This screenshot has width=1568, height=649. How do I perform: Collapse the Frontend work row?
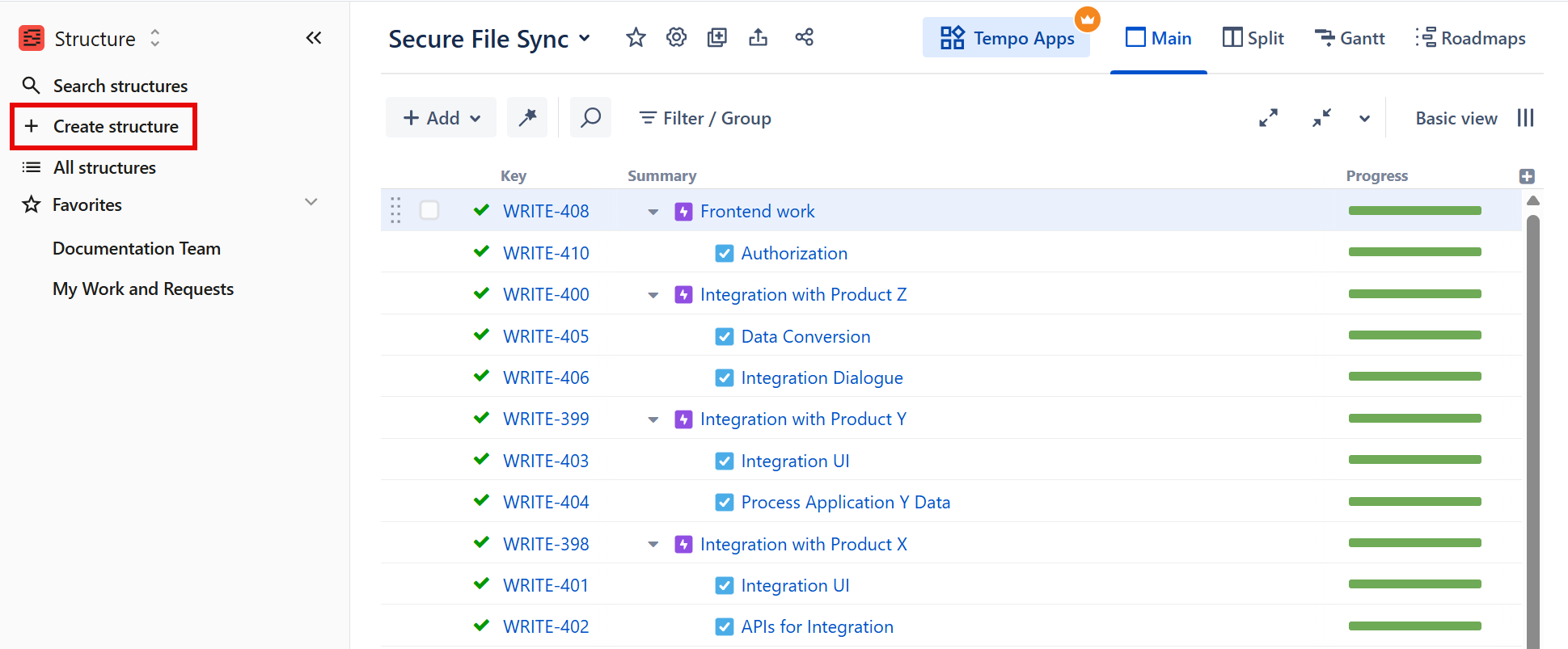coord(653,212)
